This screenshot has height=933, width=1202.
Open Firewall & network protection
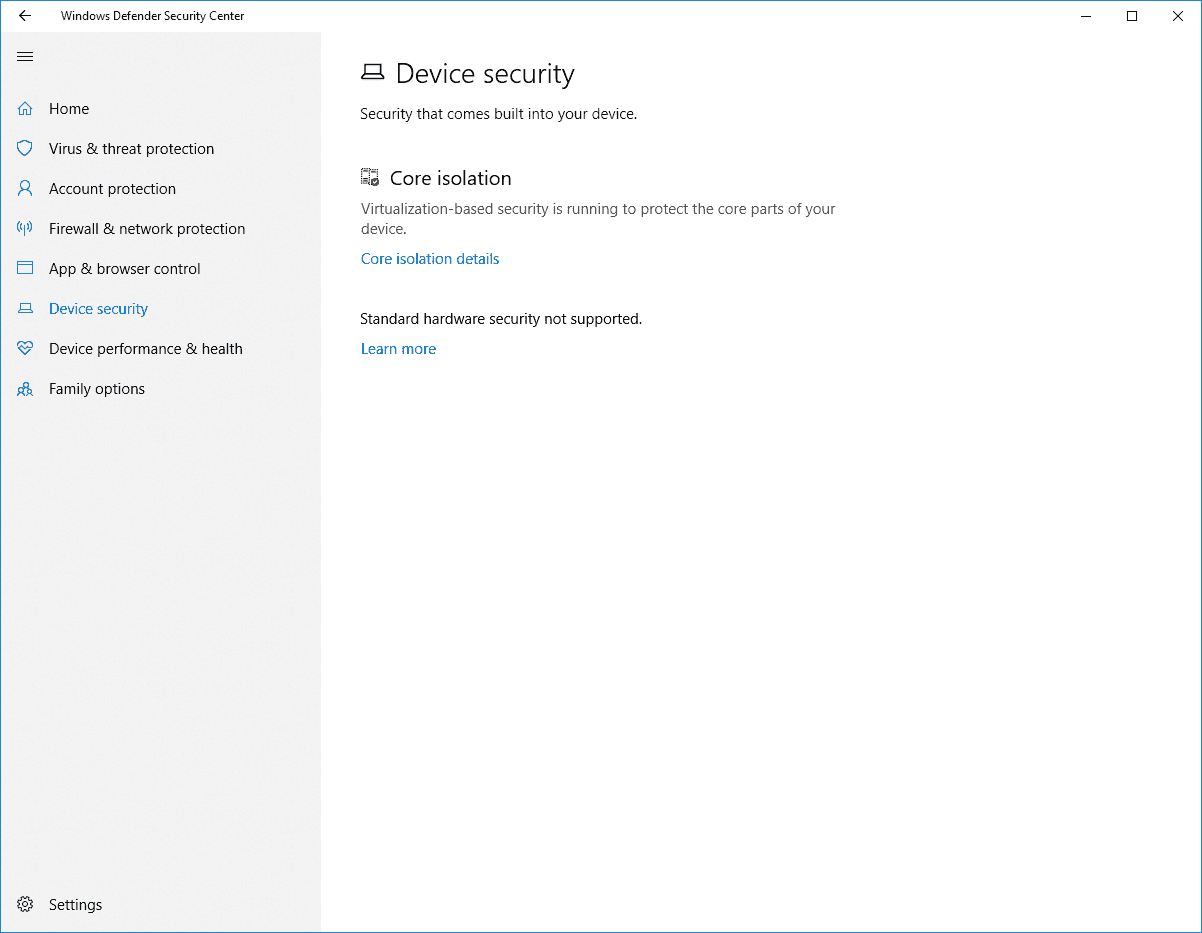147,228
